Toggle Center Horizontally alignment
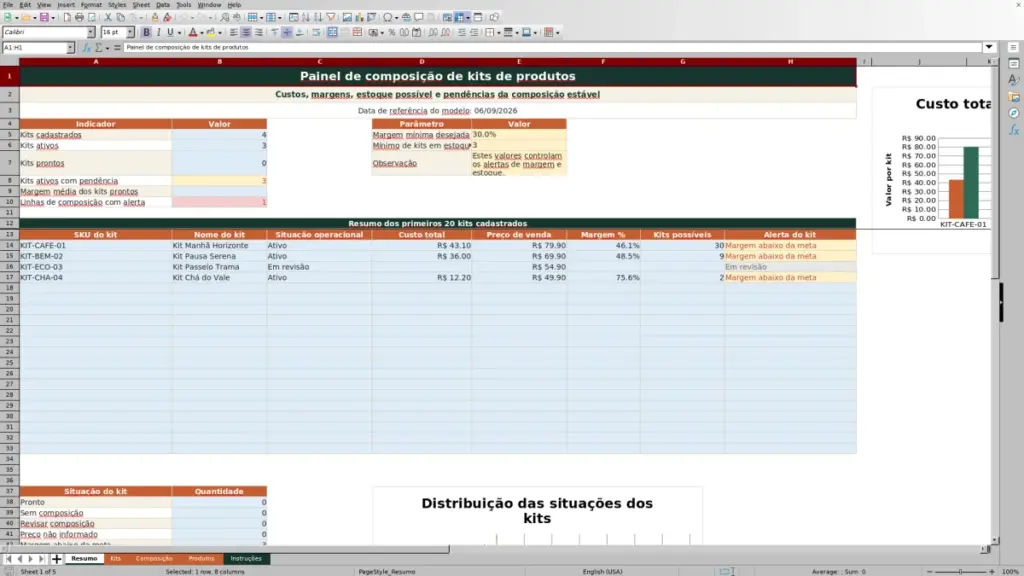 pos(246,33)
